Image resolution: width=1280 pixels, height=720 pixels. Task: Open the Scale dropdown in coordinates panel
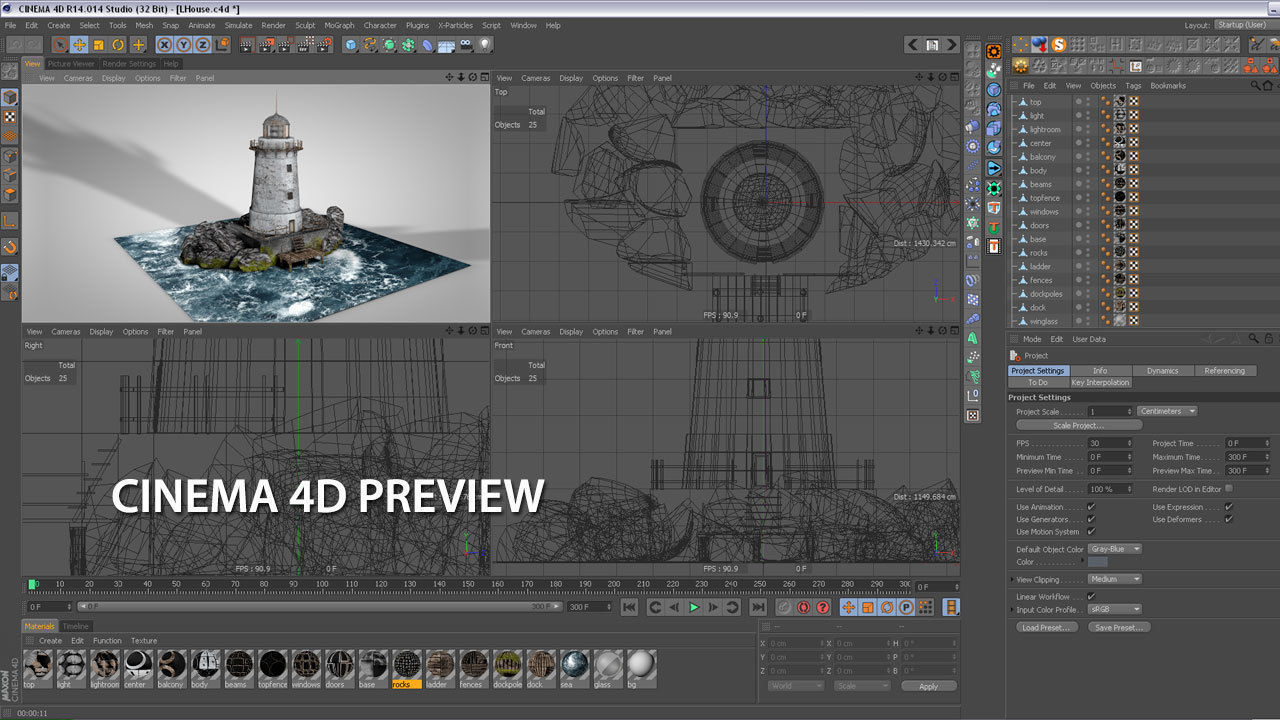point(862,686)
